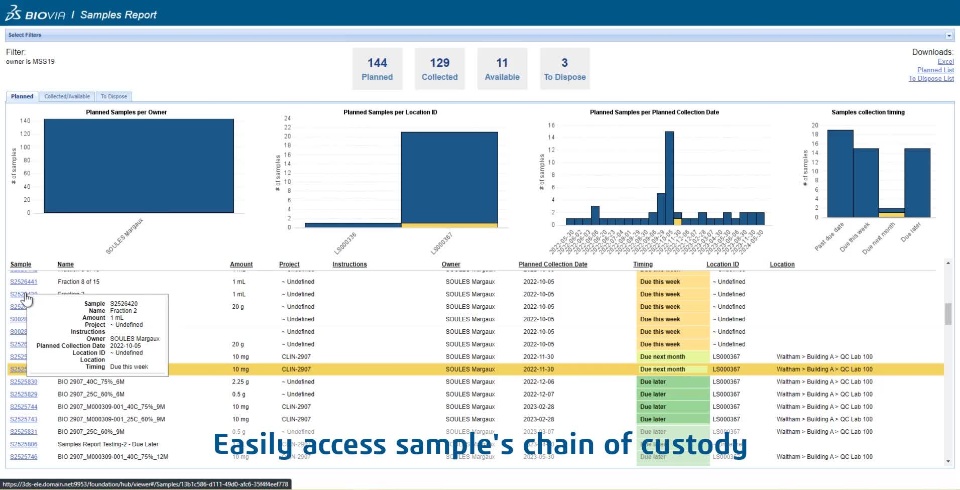
Task: Click LS000367 Location ID in S2525829 row
Action: (726, 394)
